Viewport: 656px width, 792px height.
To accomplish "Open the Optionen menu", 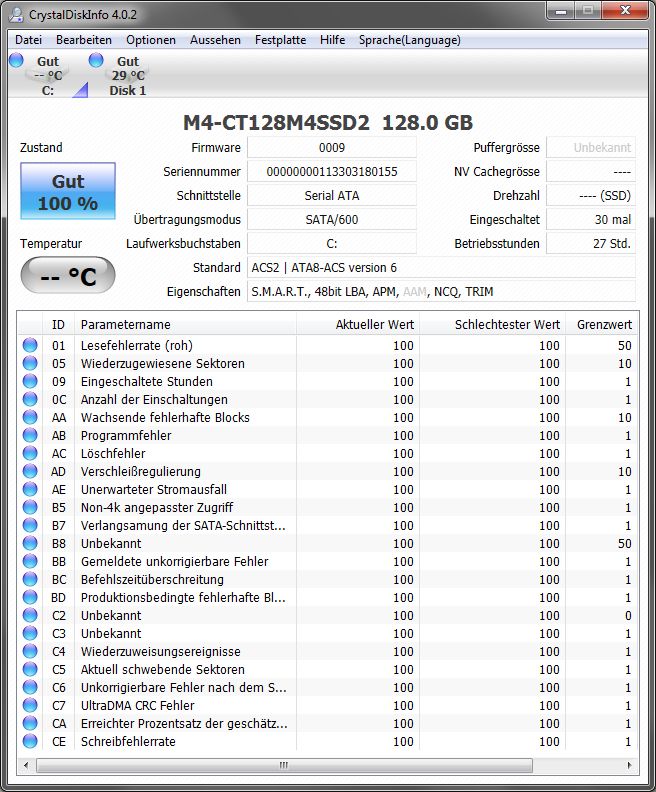I will (x=151, y=40).
